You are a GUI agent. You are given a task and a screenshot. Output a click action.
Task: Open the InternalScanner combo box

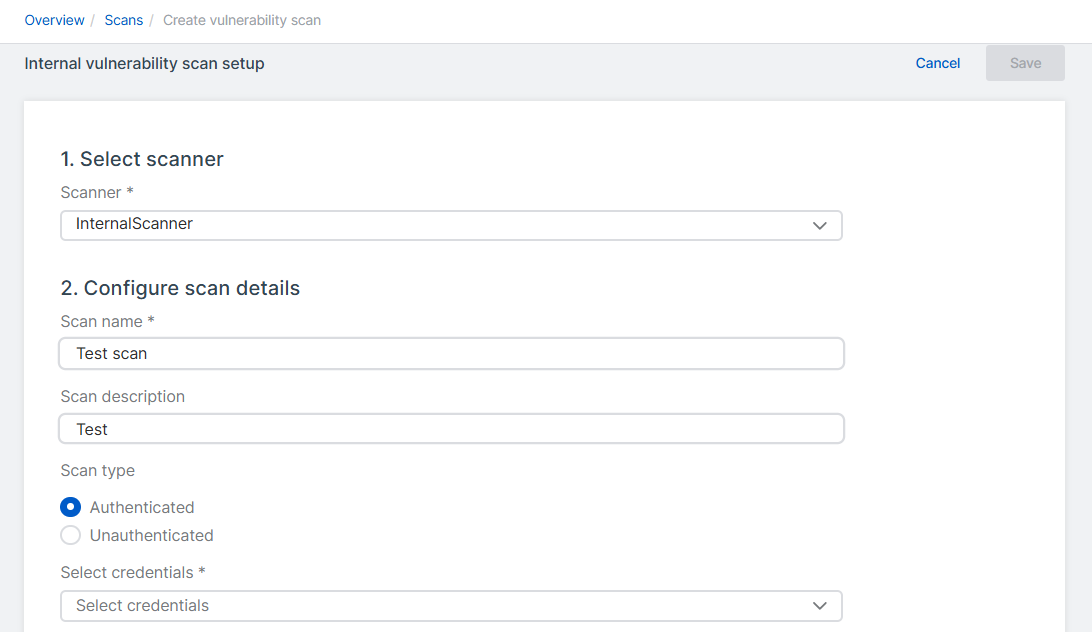pos(451,225)
